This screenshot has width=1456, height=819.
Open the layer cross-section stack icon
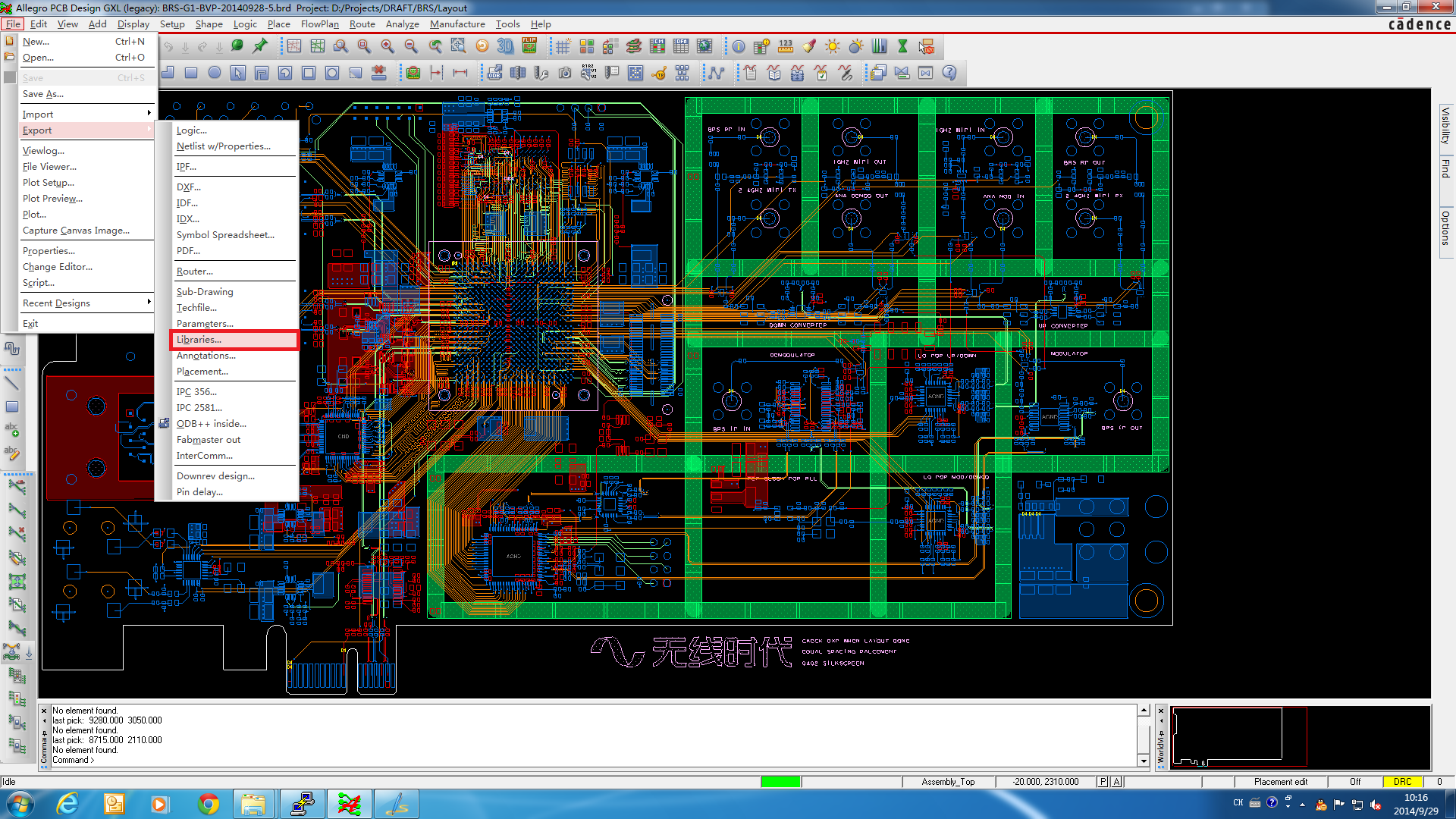coord(633,46)
